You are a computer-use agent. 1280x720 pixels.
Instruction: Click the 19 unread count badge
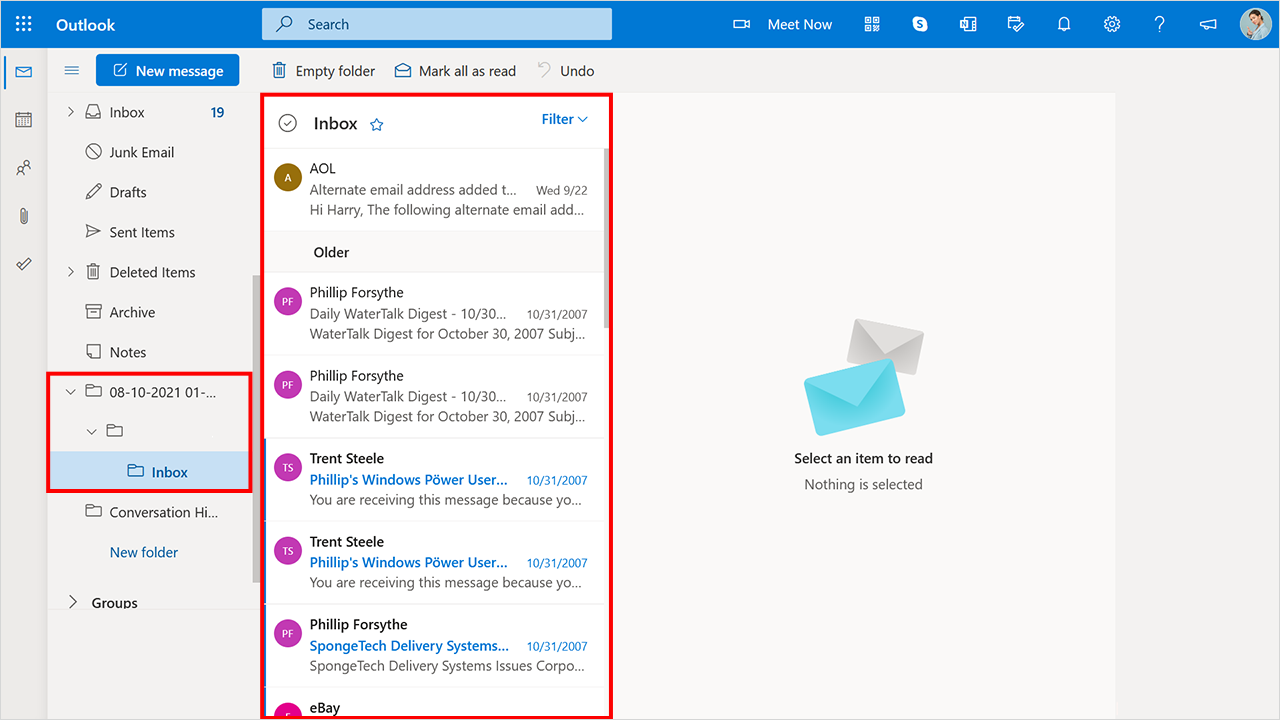[x=217, y=112]
